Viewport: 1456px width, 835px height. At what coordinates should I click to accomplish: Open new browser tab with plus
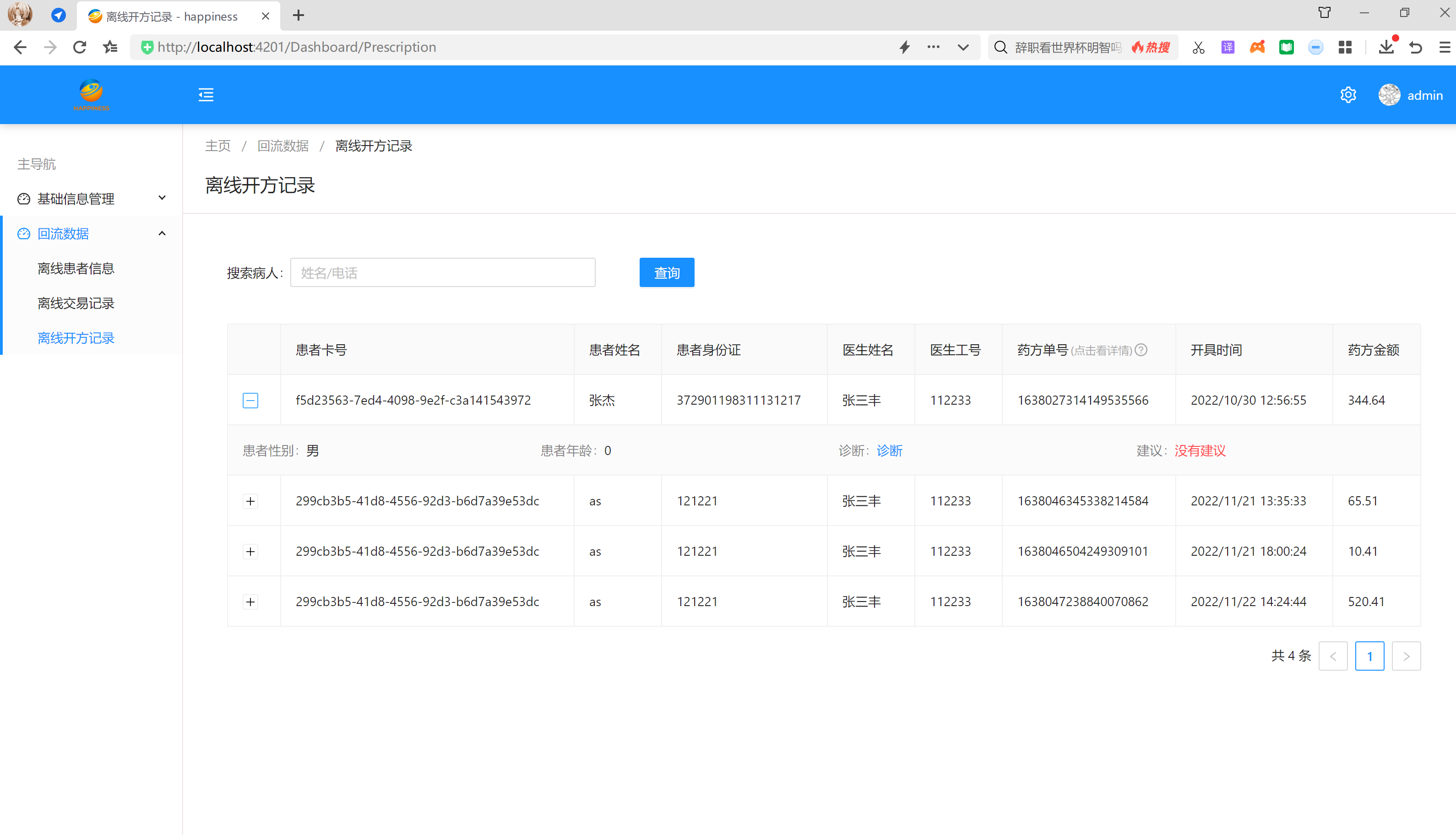298,16
